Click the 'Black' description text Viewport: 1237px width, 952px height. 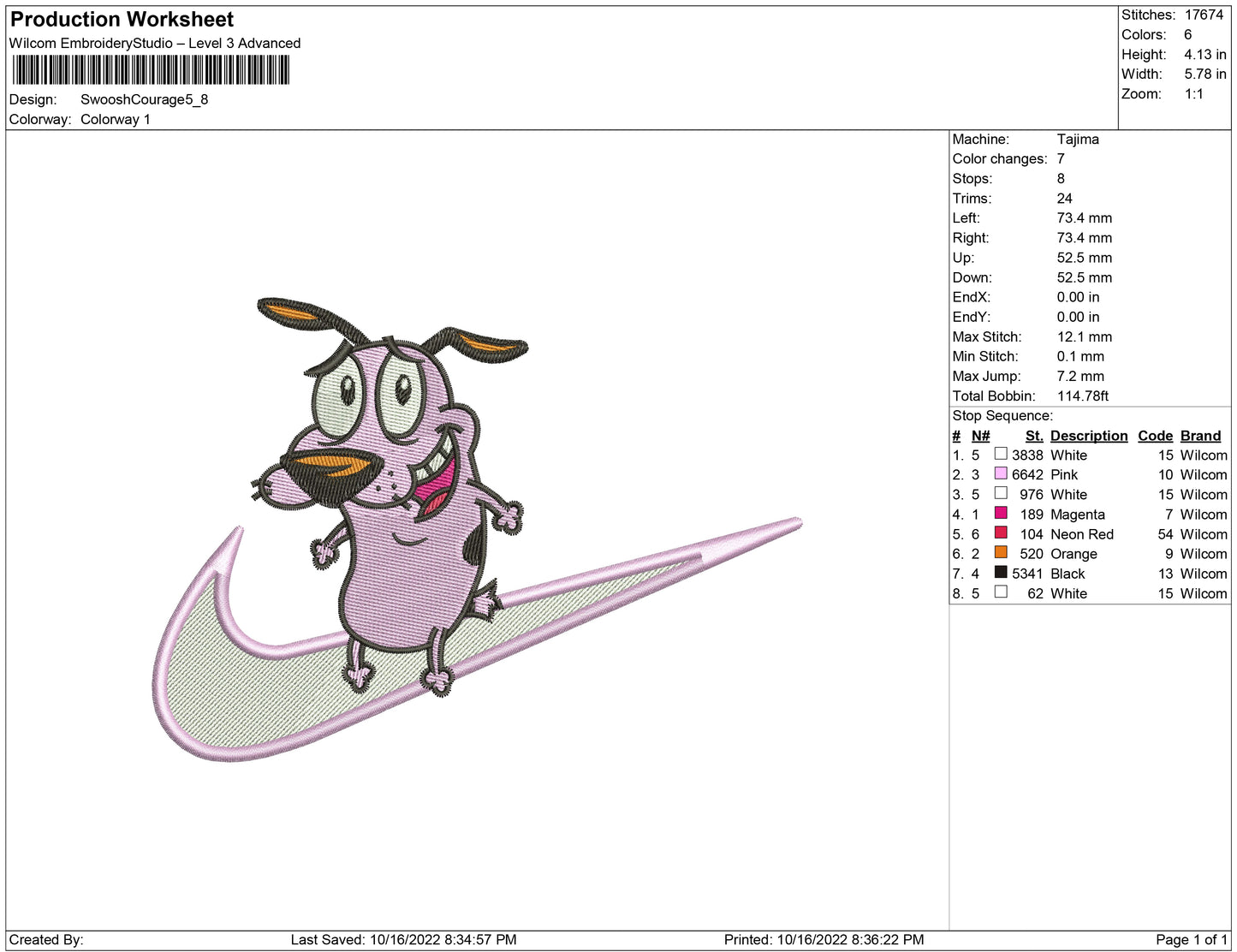[1068, 574]
